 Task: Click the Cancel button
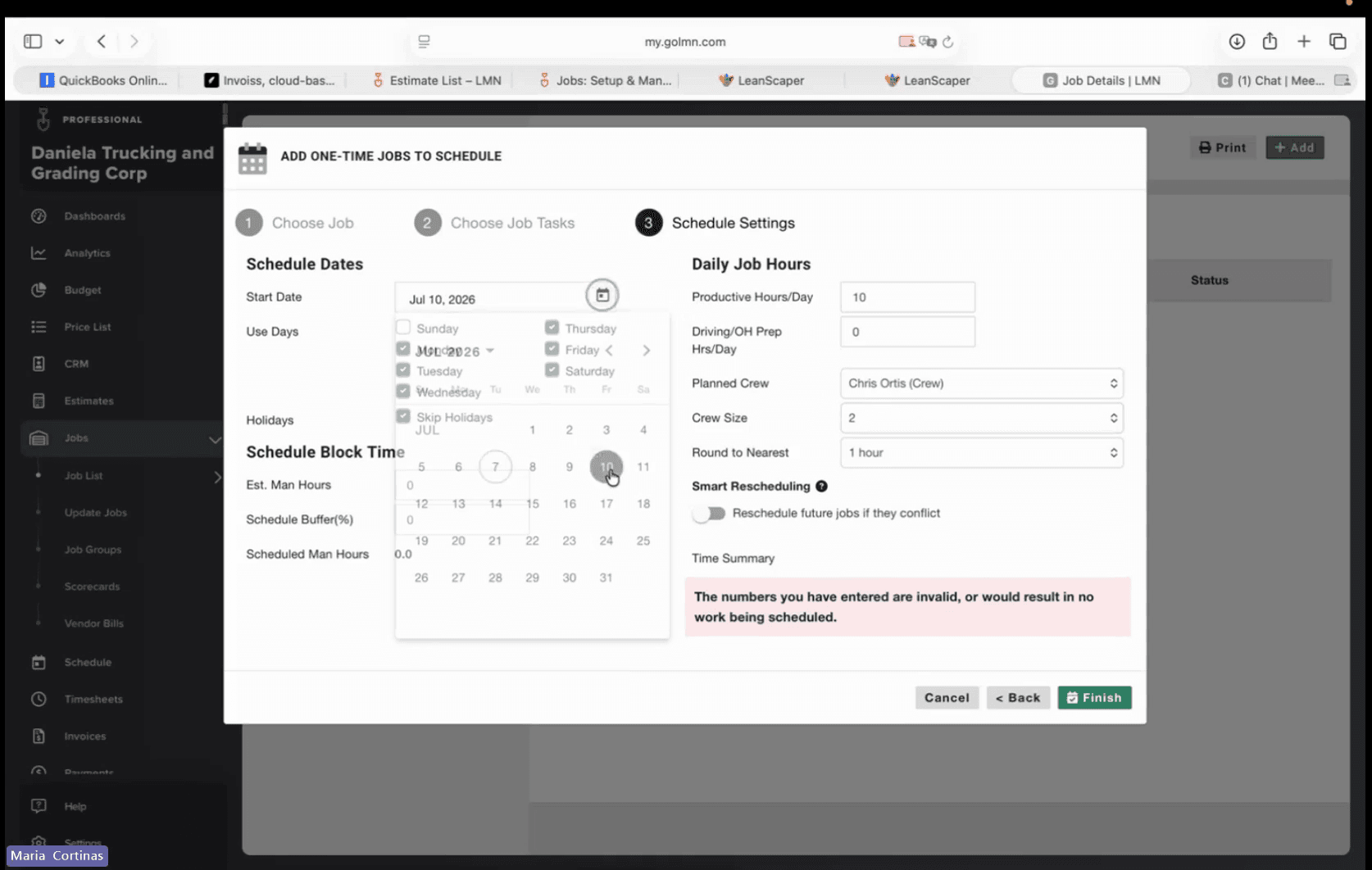tap(947, 698)
